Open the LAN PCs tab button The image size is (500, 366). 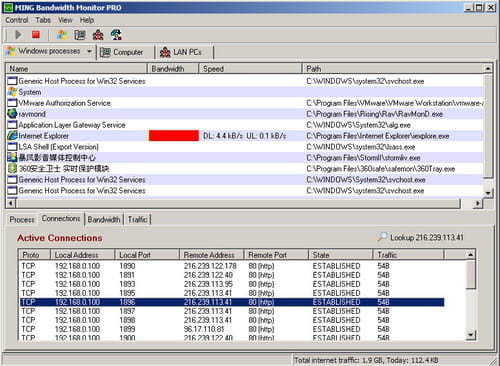point(185,52)
